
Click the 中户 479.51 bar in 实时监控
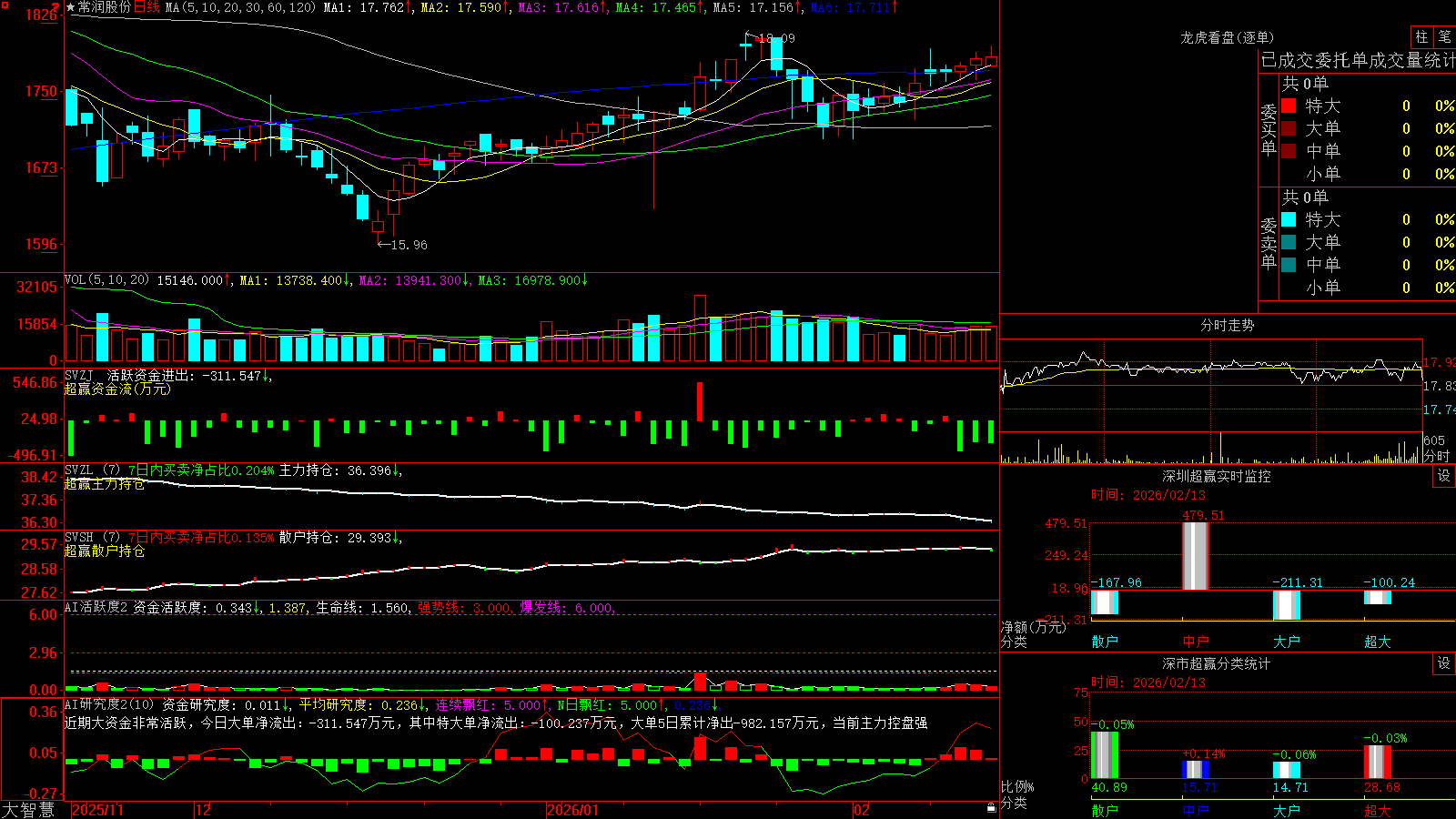[1196, 556]
